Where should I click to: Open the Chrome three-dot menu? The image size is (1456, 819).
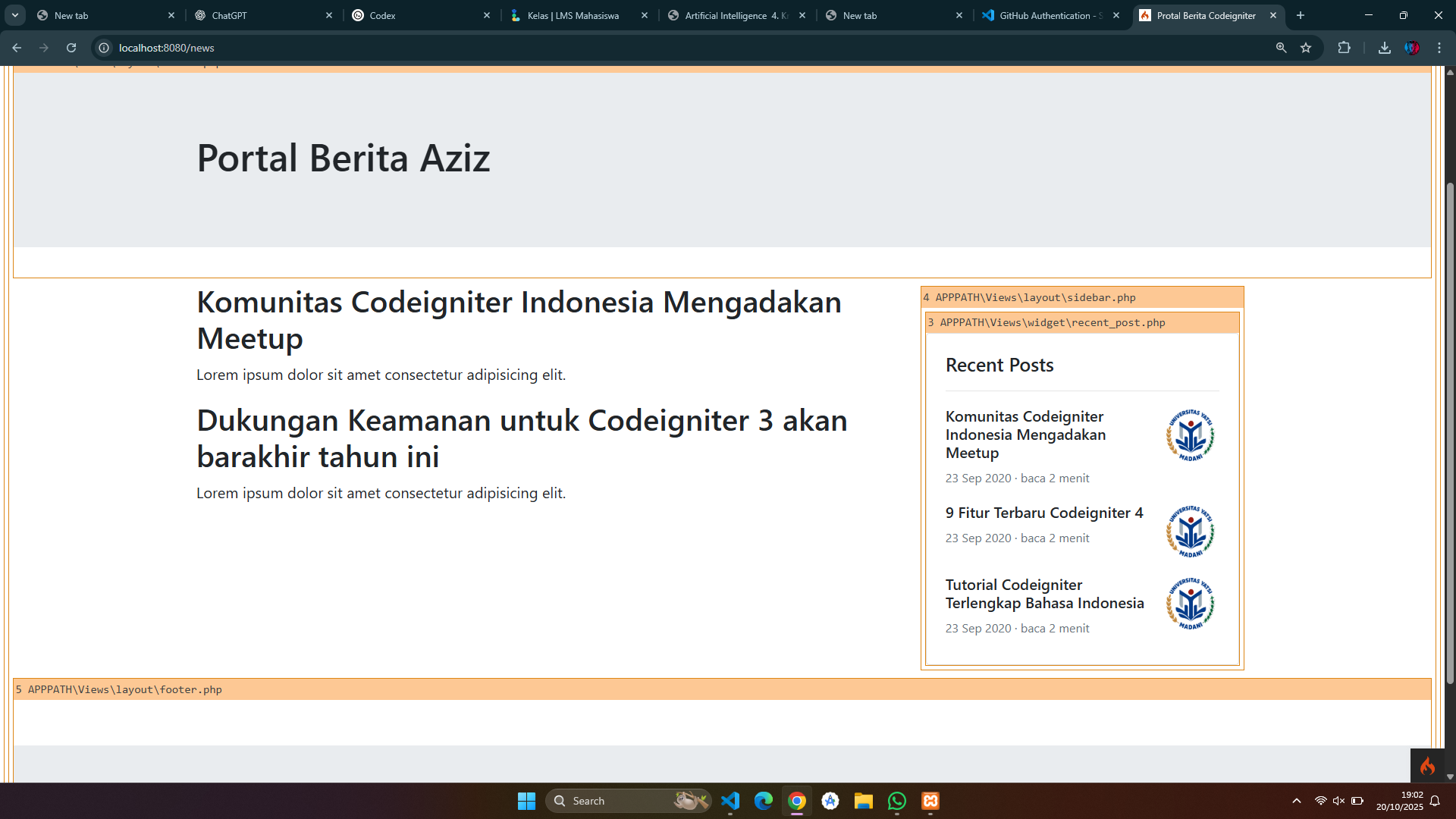pyautogui.click(x=1439, y=48)
